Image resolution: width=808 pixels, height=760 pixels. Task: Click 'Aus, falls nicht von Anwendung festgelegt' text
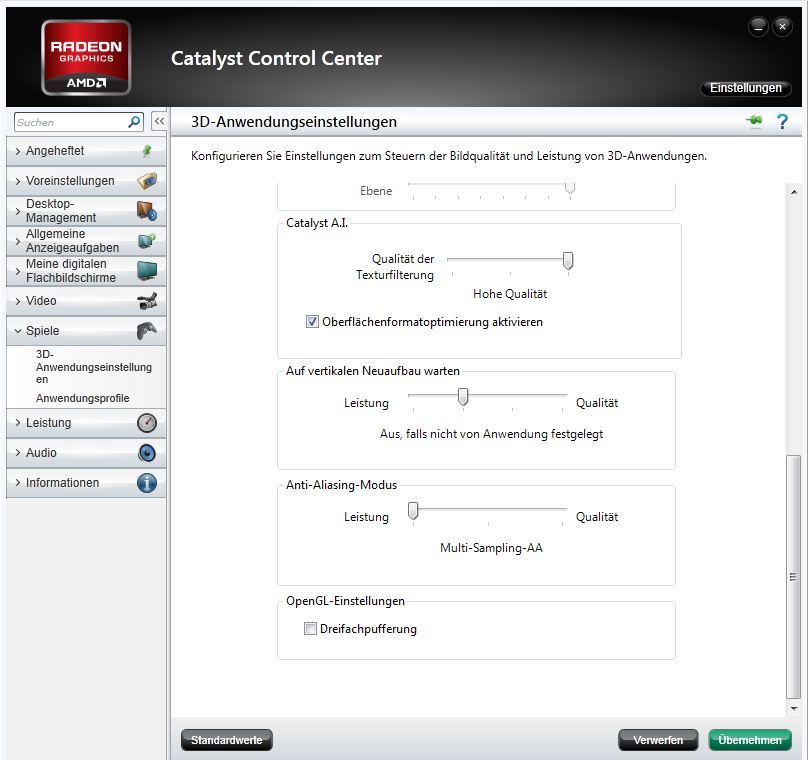click(x=491, y=434)
